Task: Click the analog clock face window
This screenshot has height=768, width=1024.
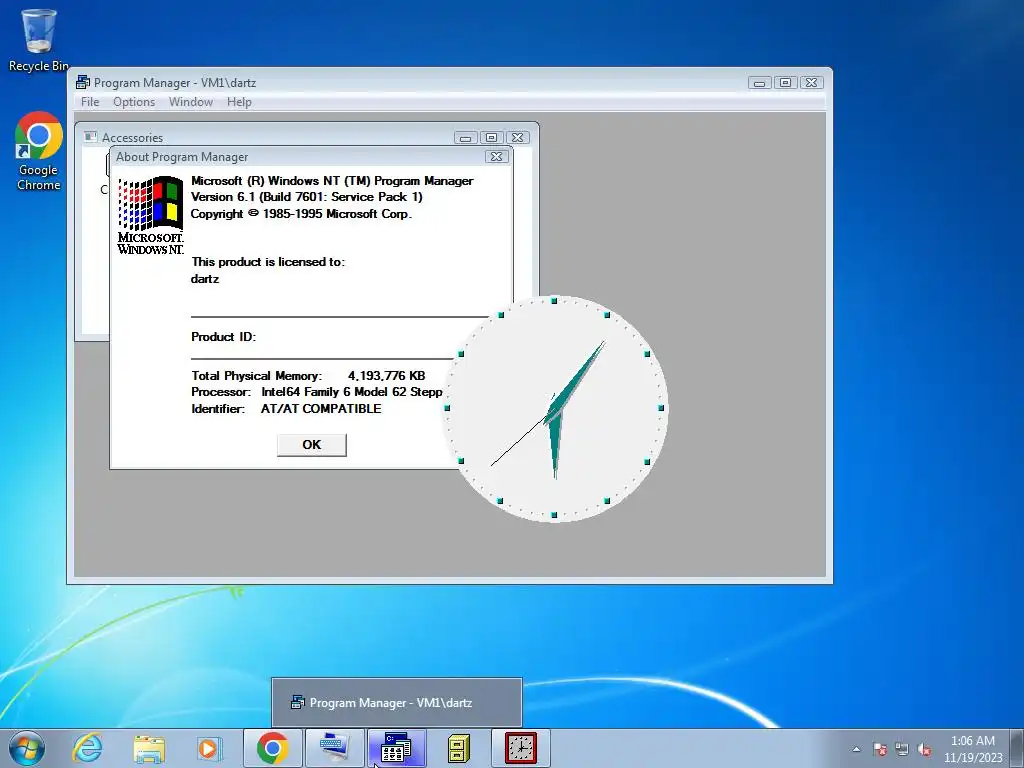Action: point(555,408)
